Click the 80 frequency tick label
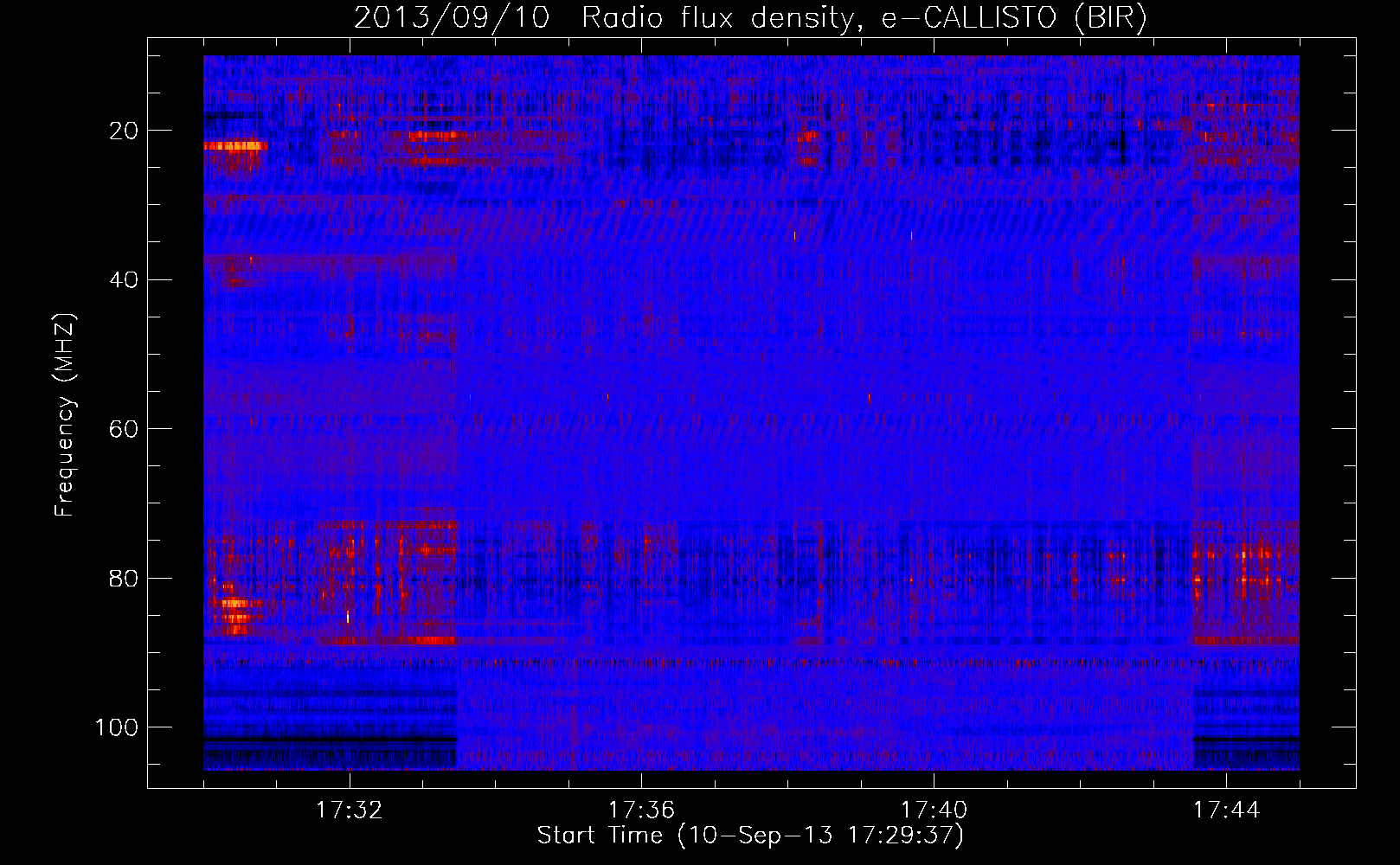Image resolution: width=1400 pixels, height=865 pixels. coord(125,578)
